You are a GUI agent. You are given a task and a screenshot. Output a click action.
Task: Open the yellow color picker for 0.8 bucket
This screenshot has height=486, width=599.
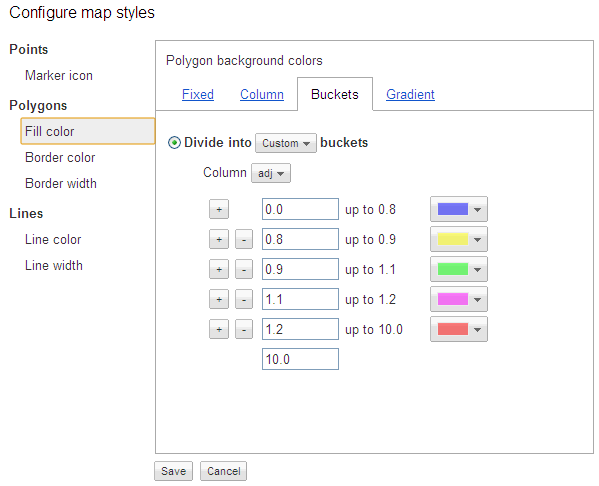(x=459, y=239)
